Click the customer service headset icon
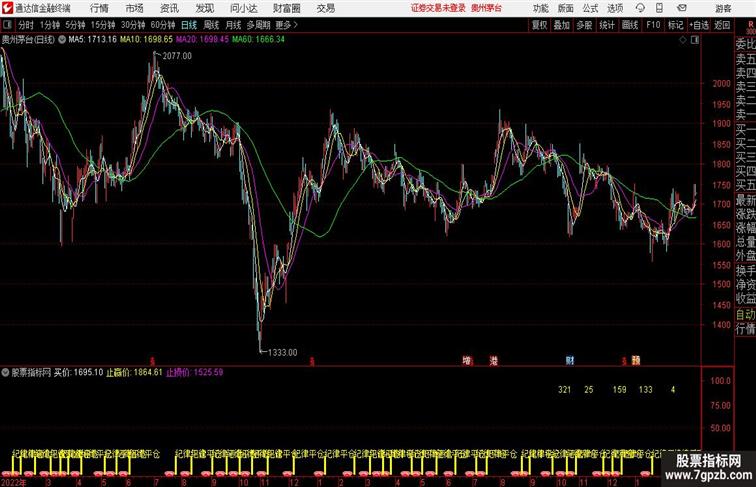Viewport: 756px width, 487px height. point(640,8)
